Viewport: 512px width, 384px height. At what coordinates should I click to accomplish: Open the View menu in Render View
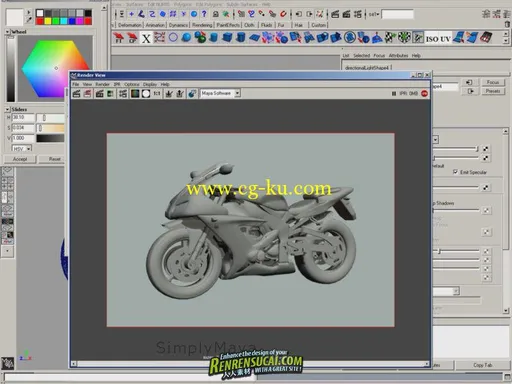tap(87, 84)
